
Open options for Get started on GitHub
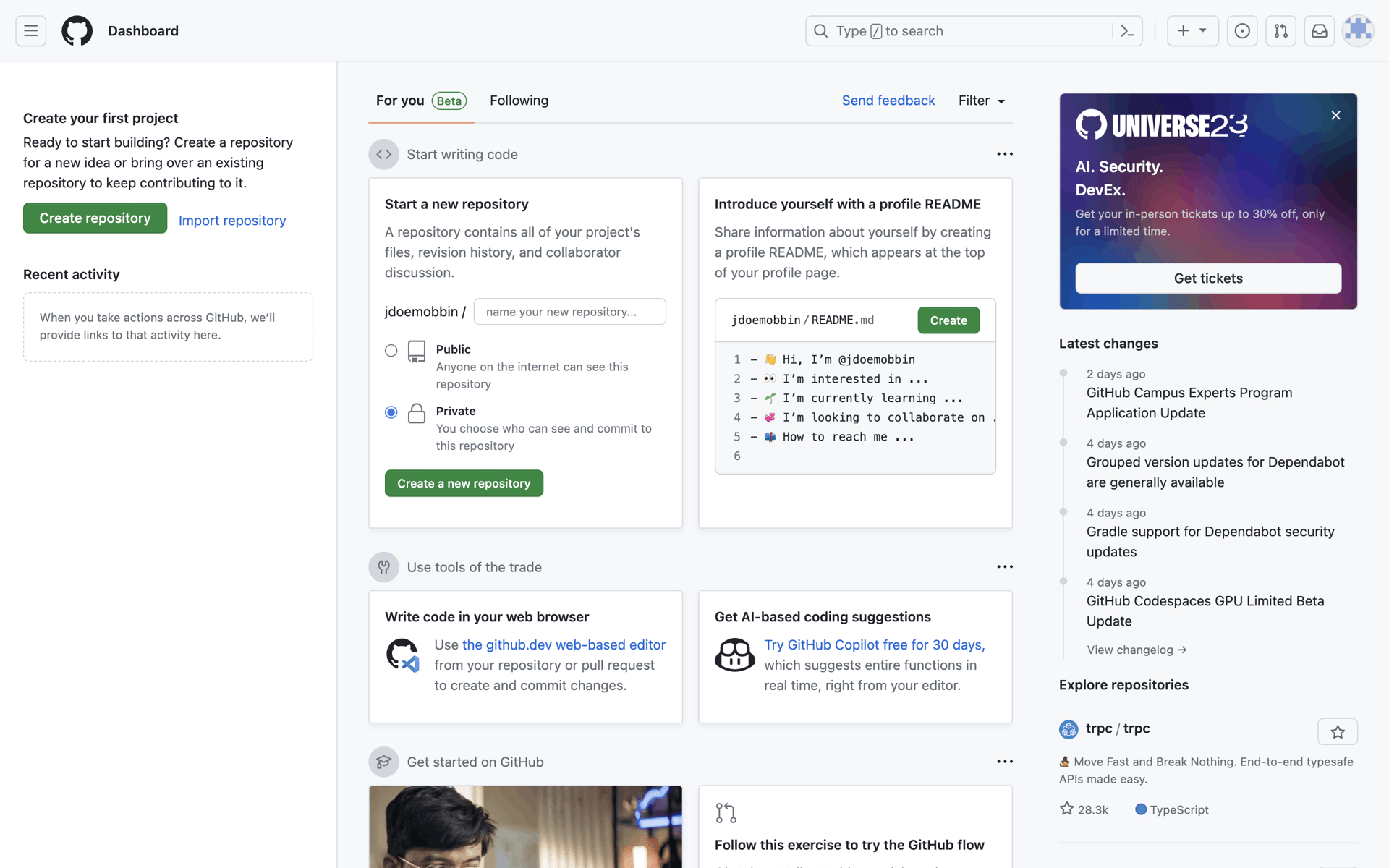coord(1005,762)
